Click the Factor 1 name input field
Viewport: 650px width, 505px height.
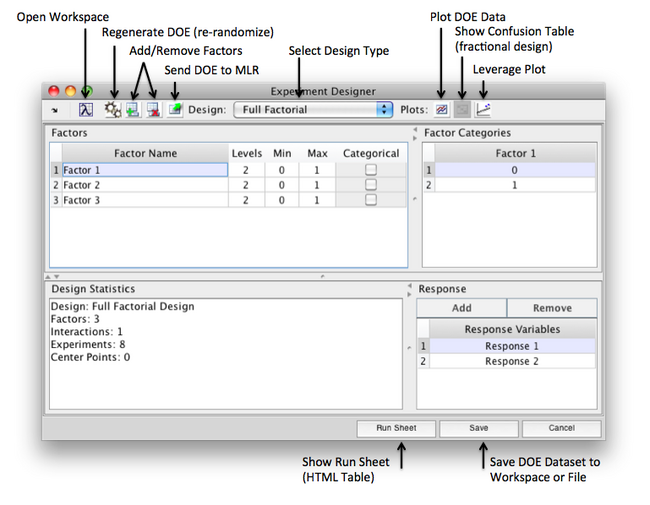[144, 170]
